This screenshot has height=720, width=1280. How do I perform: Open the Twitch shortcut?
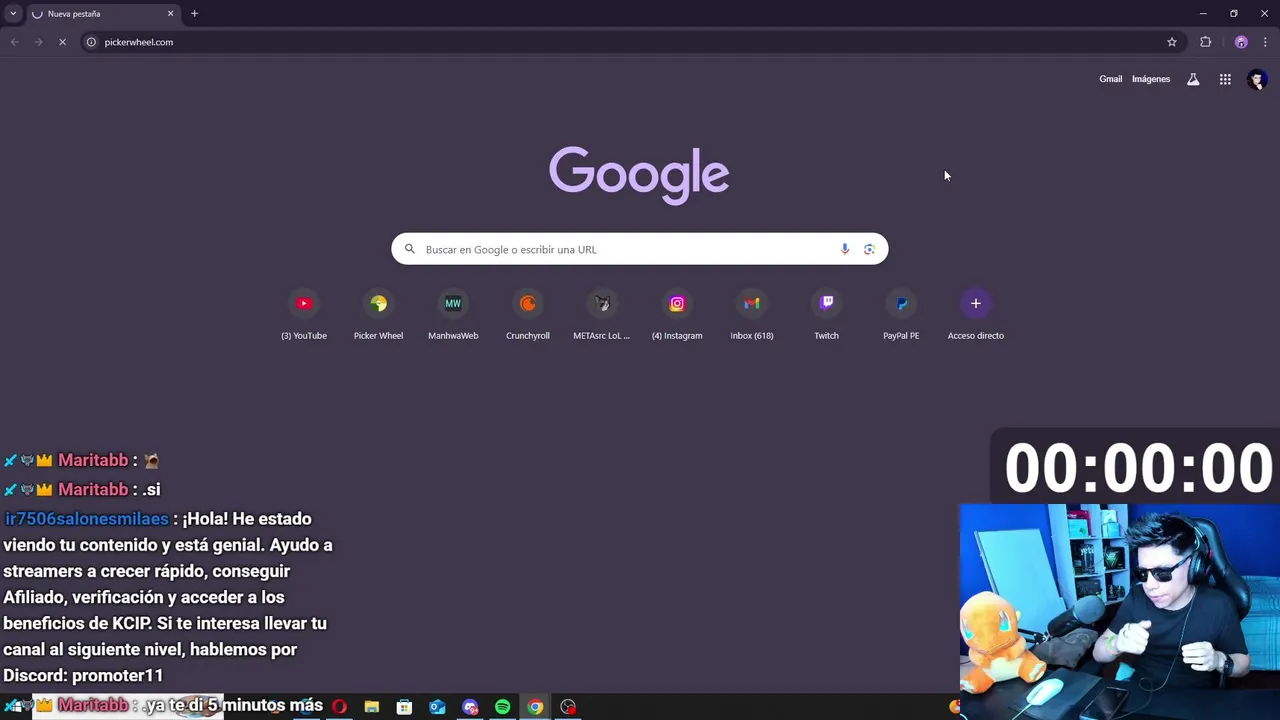826,314
